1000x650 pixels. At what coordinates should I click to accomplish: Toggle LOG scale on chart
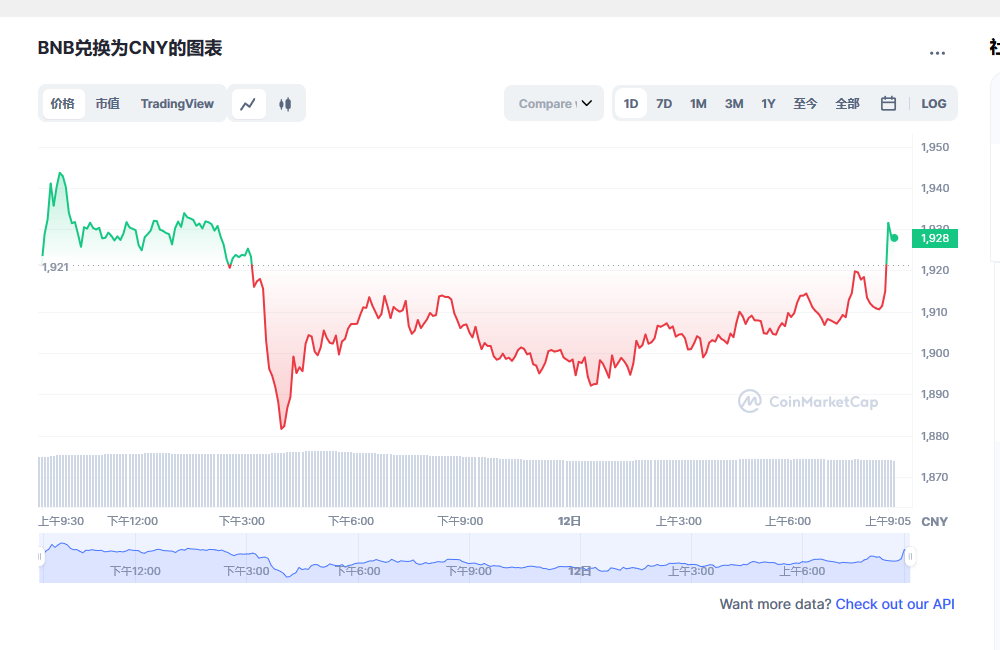coord(933,104)
